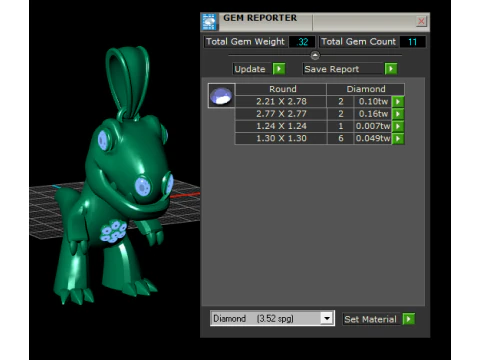Open the Diamond (3.52 spg) material dropdown
The height and width of the screenshot is (360, 480).
pyautogui.click(x=272, y=318)
